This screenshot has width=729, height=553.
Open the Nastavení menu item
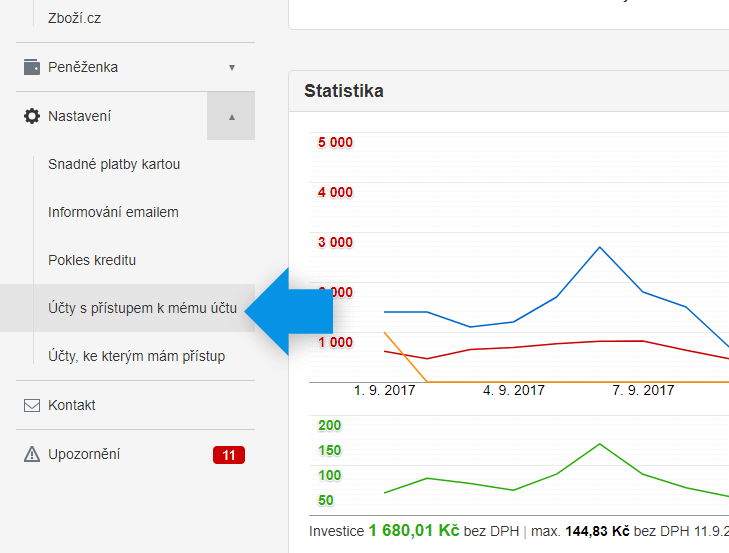pos(80,116)
